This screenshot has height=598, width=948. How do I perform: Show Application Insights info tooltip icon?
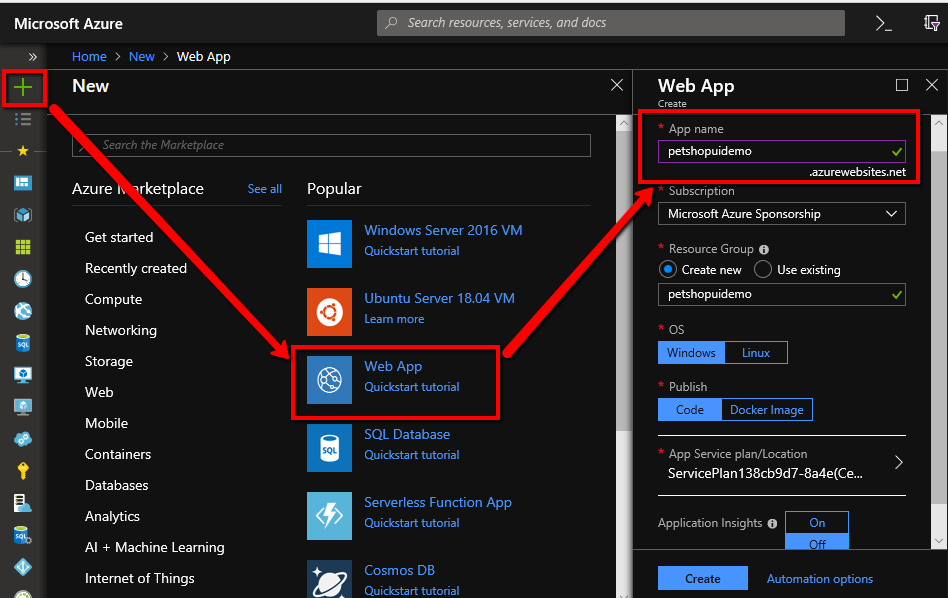(x=772, y=524)
